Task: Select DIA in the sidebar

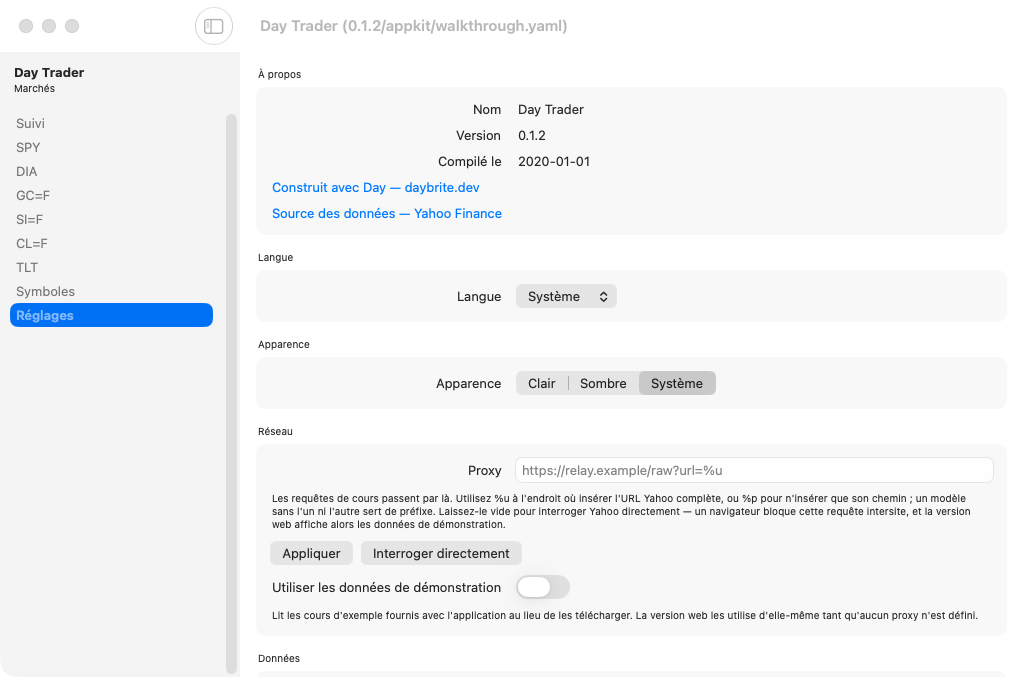Action: [111, 172]
